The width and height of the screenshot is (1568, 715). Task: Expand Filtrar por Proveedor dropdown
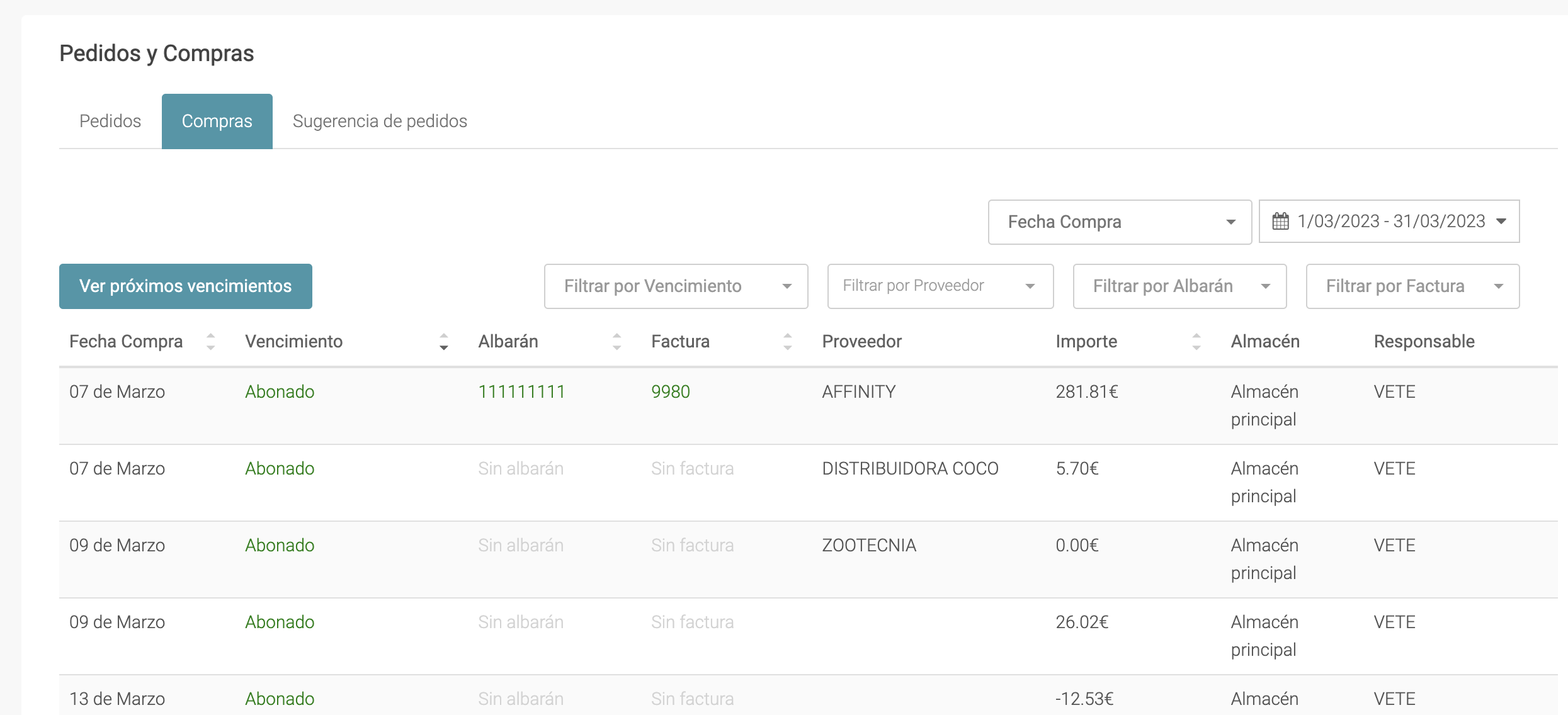click(940, 286)
